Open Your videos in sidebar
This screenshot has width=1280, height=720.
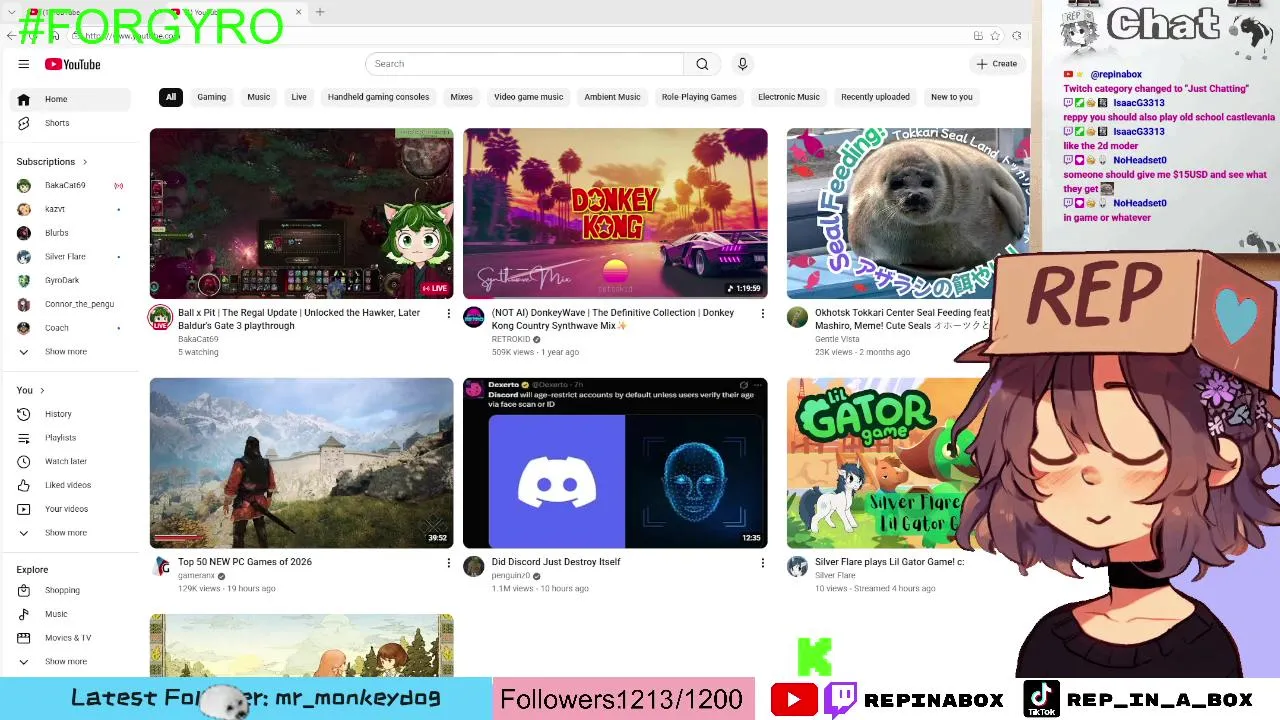(x=70, y=509)
